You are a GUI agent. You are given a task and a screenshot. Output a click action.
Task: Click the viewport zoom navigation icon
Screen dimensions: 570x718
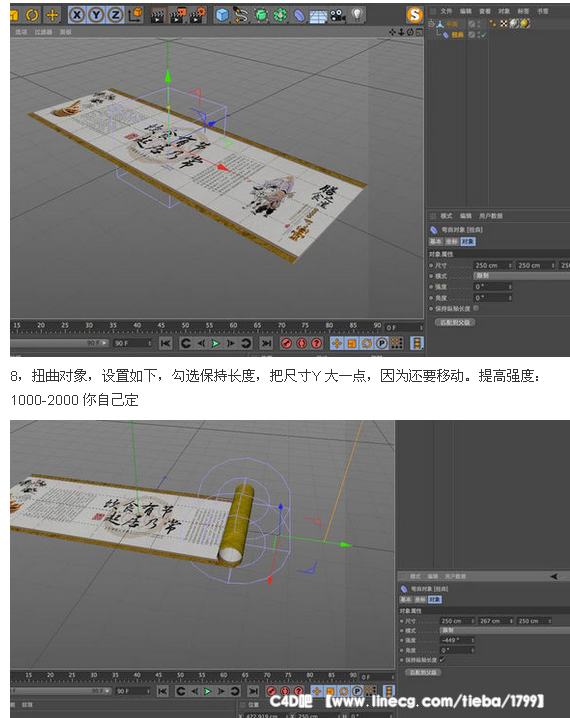tap(401, 32)
